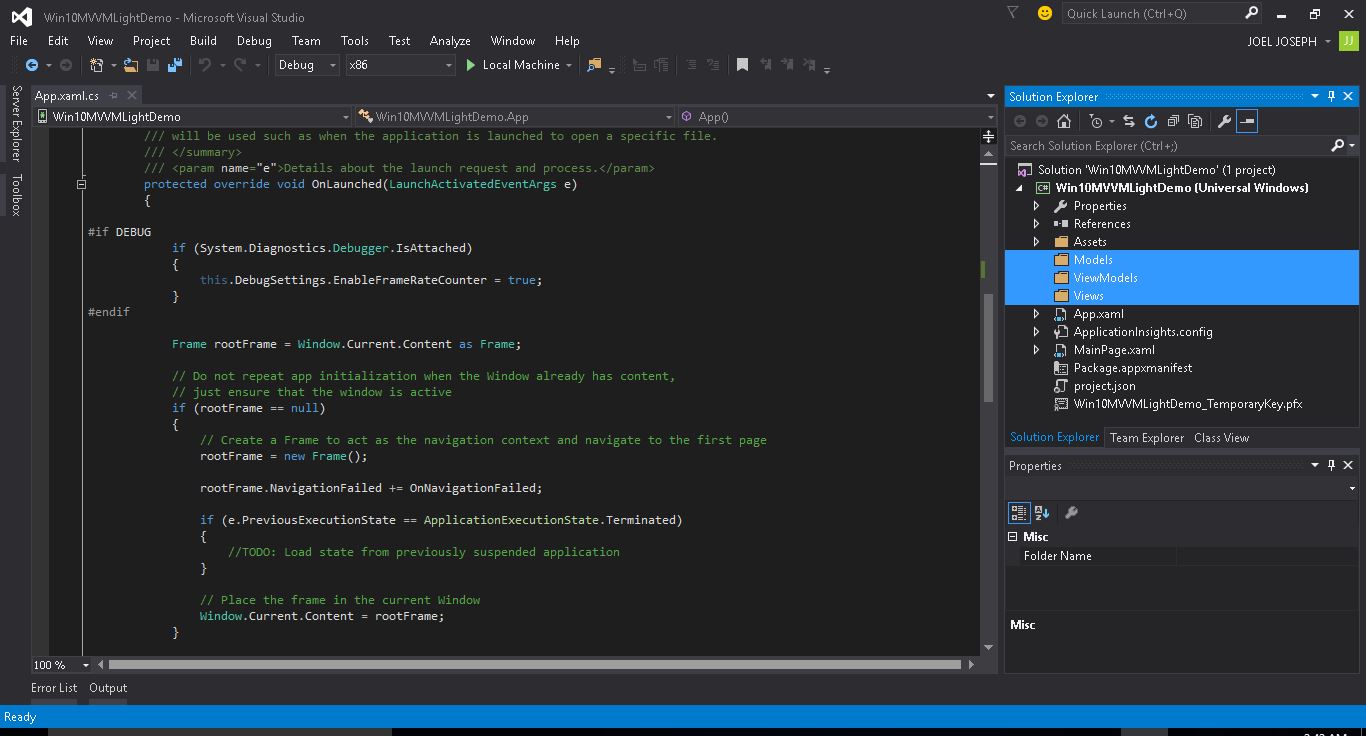The height and width of the screenshot is (736, 1366).
Task: Click the Alphabetical sort icon in Properties
Action: tap(1042, 513)
